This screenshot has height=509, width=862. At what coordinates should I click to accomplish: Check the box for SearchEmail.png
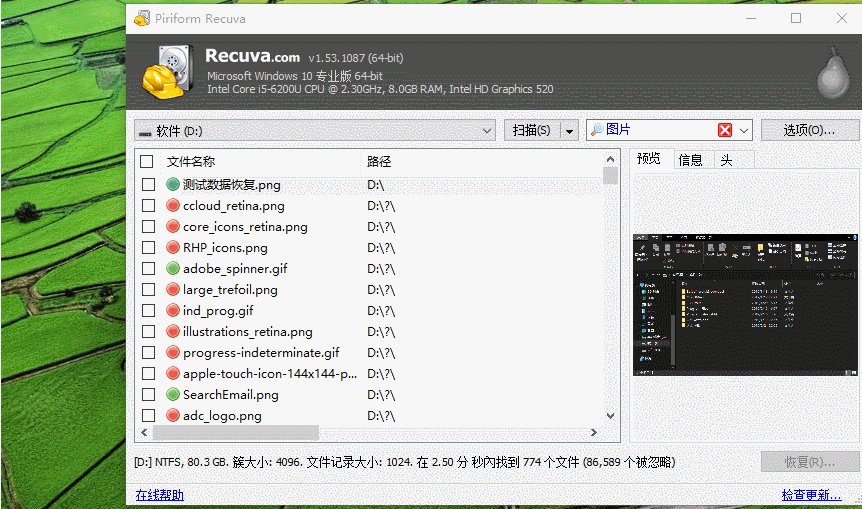(148, 394)
